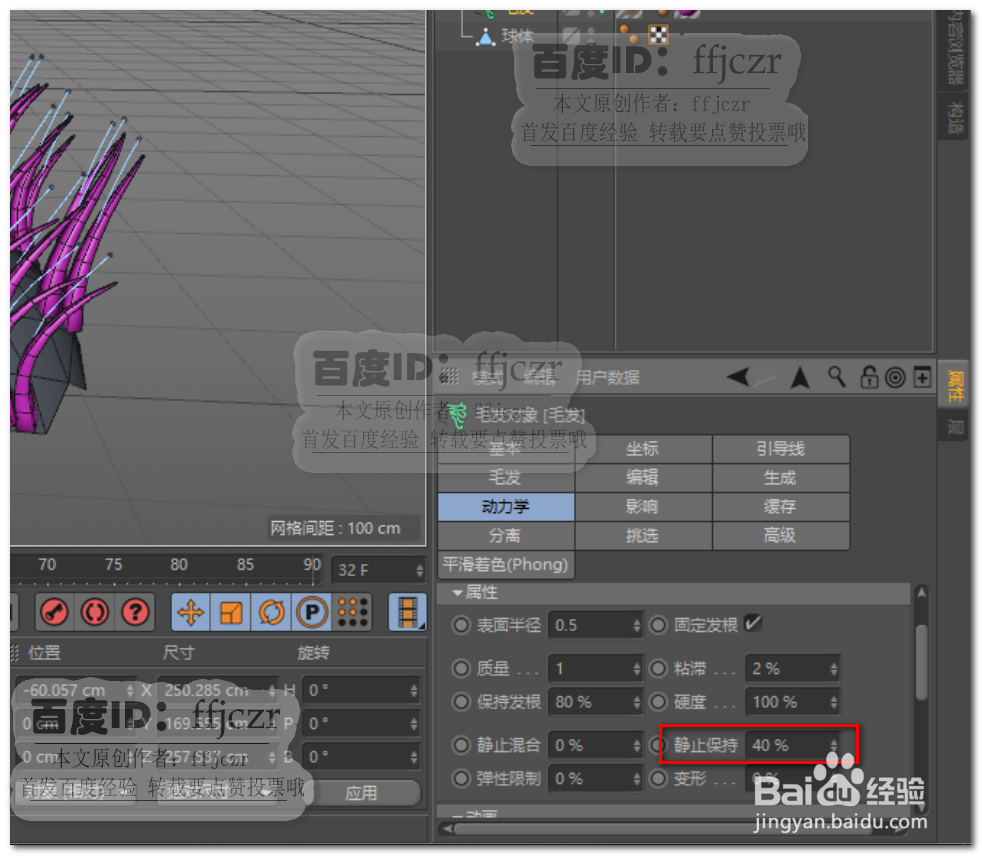This screenshot has height=856, width=982.
Task: Click the green hair object icon next to 毛发对象
Action: coord(458,414)
